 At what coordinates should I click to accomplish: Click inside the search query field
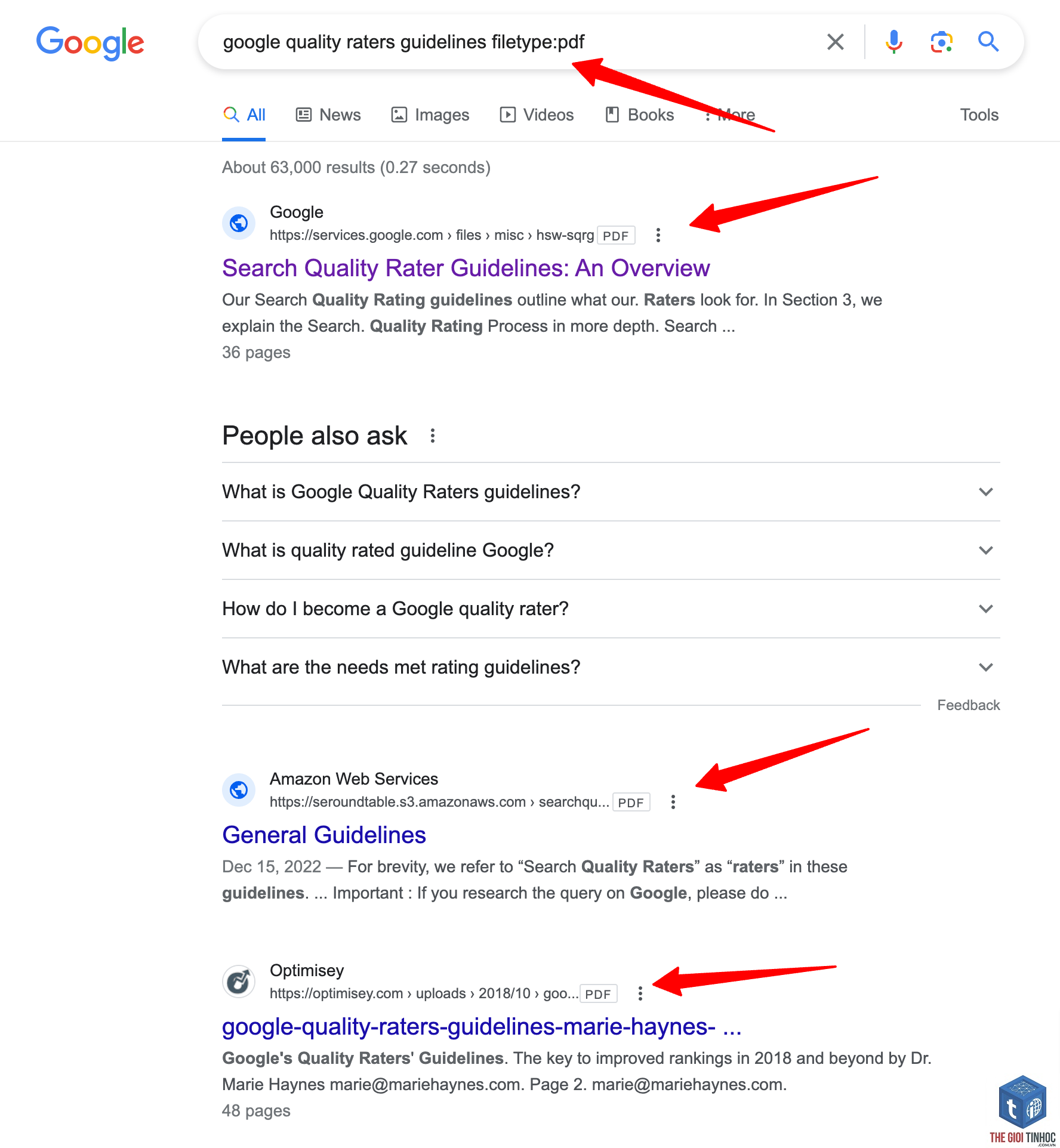(513, 42)
